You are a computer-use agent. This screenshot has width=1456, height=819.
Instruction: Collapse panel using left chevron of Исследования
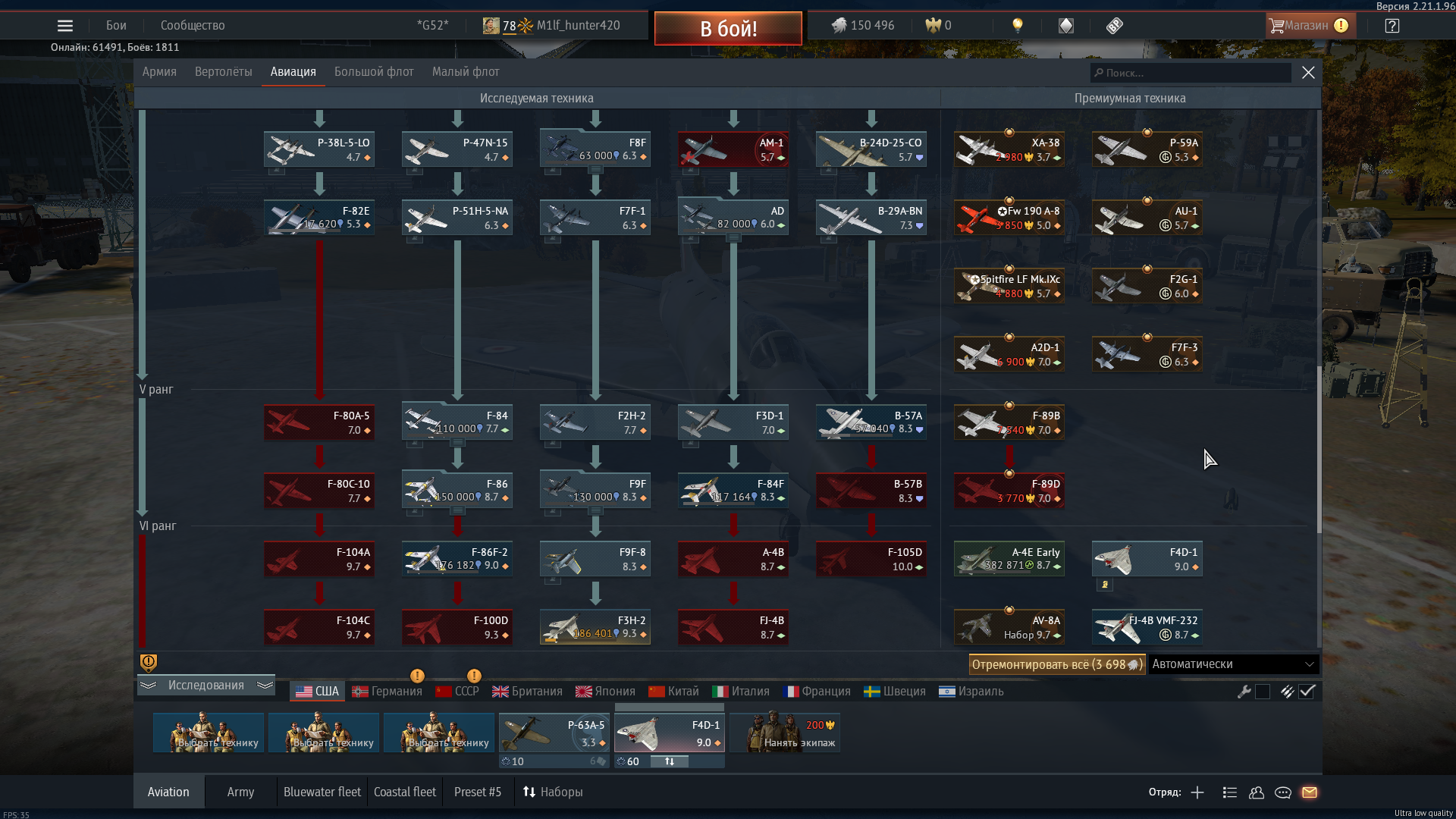coord(148,686)
